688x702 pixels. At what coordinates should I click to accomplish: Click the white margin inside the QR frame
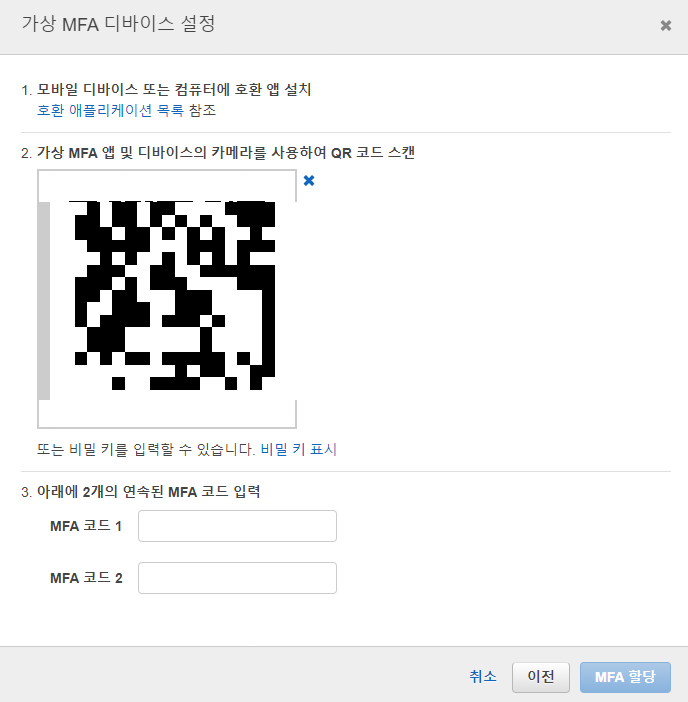pyautogui.click(x=167, y=412)
